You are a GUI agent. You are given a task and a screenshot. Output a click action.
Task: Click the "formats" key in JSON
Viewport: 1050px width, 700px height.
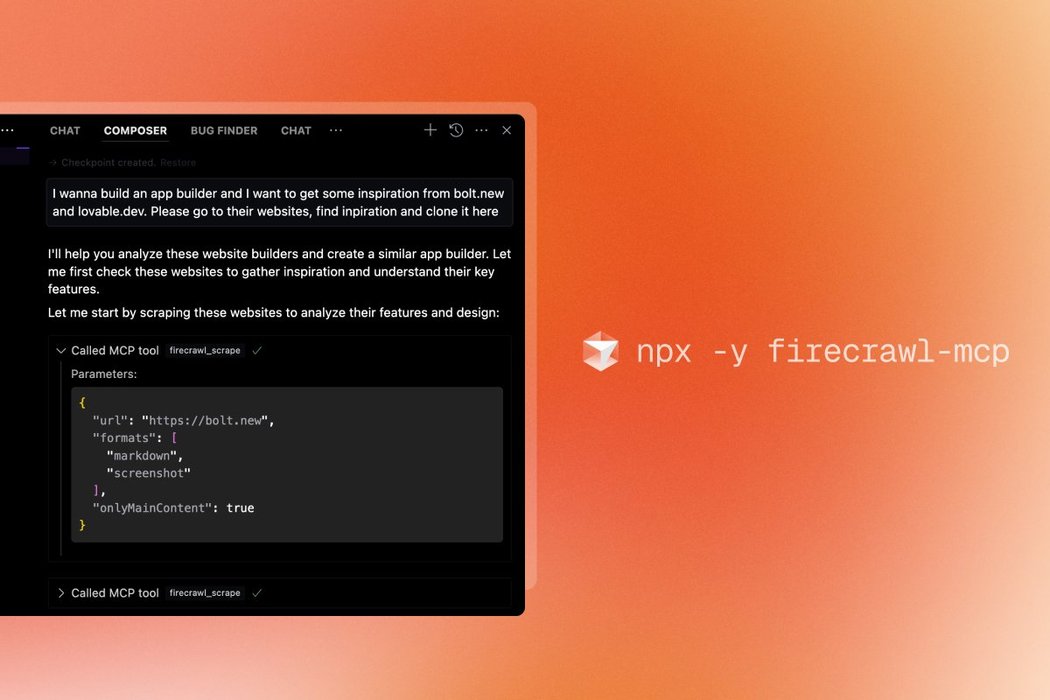125,438
